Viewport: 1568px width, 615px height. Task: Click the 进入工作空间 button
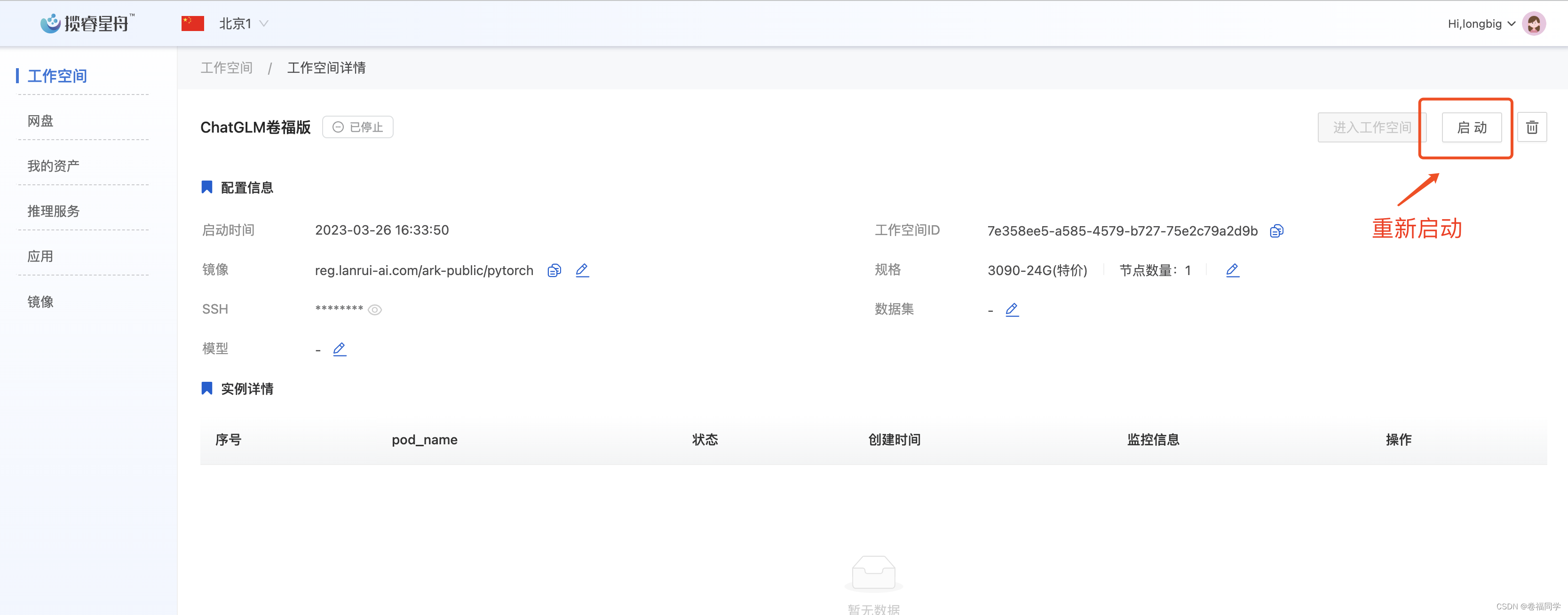coord(1371,127)
